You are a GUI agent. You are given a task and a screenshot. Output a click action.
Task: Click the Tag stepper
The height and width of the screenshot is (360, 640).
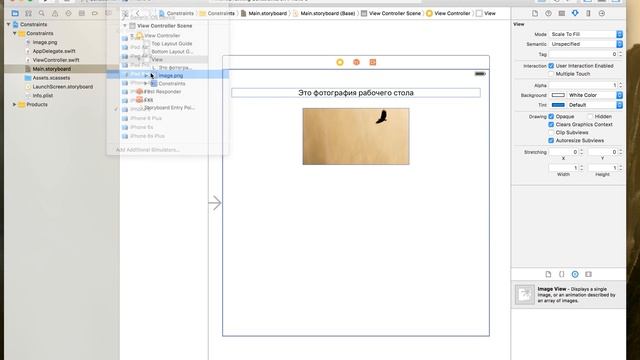point(620,54)
